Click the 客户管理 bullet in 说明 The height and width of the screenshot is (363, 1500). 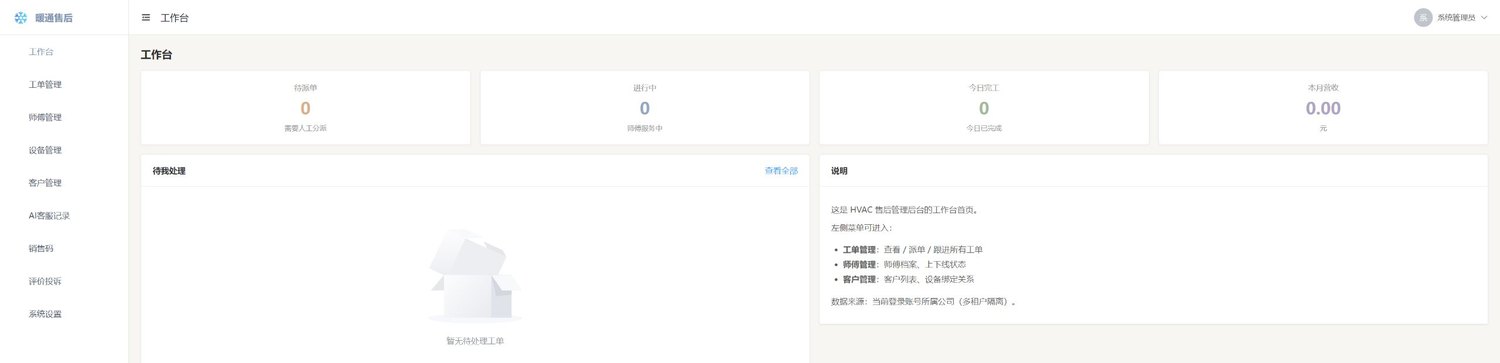tap(908, 279)
